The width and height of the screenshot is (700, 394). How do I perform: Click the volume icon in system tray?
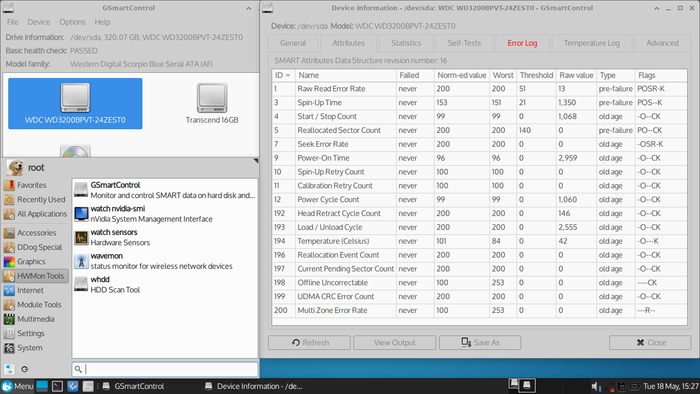pyautogui.click(x=596, y=386)
